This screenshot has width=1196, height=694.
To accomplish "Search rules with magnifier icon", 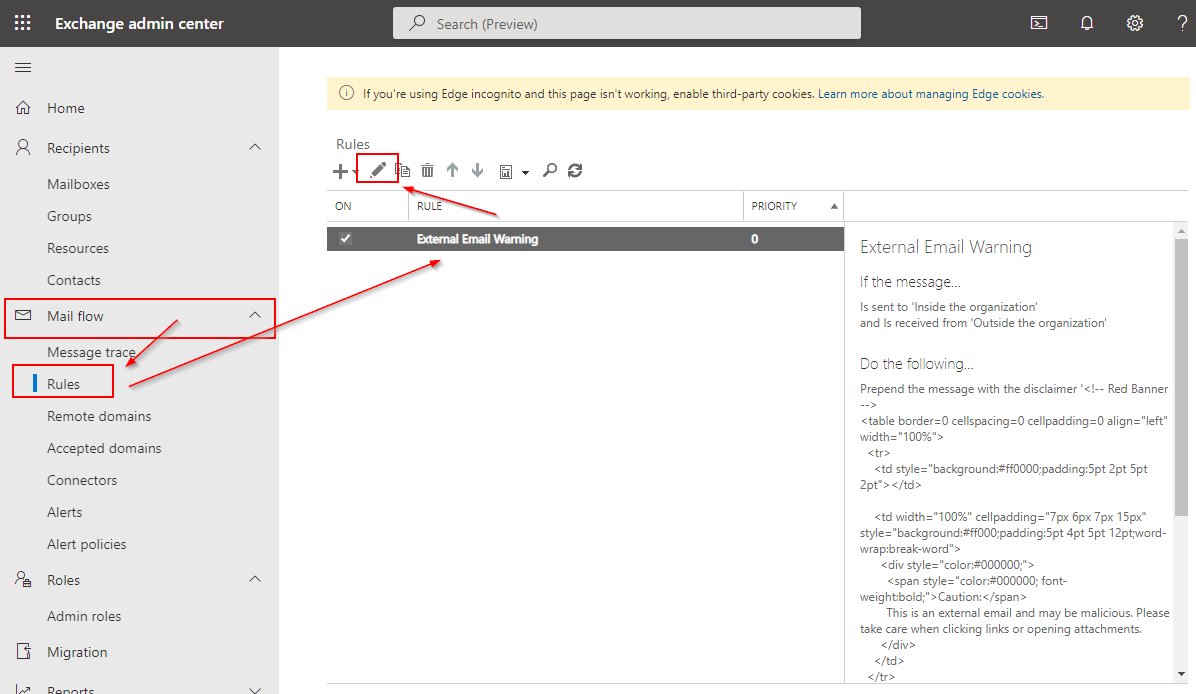I will pos(550,170).
